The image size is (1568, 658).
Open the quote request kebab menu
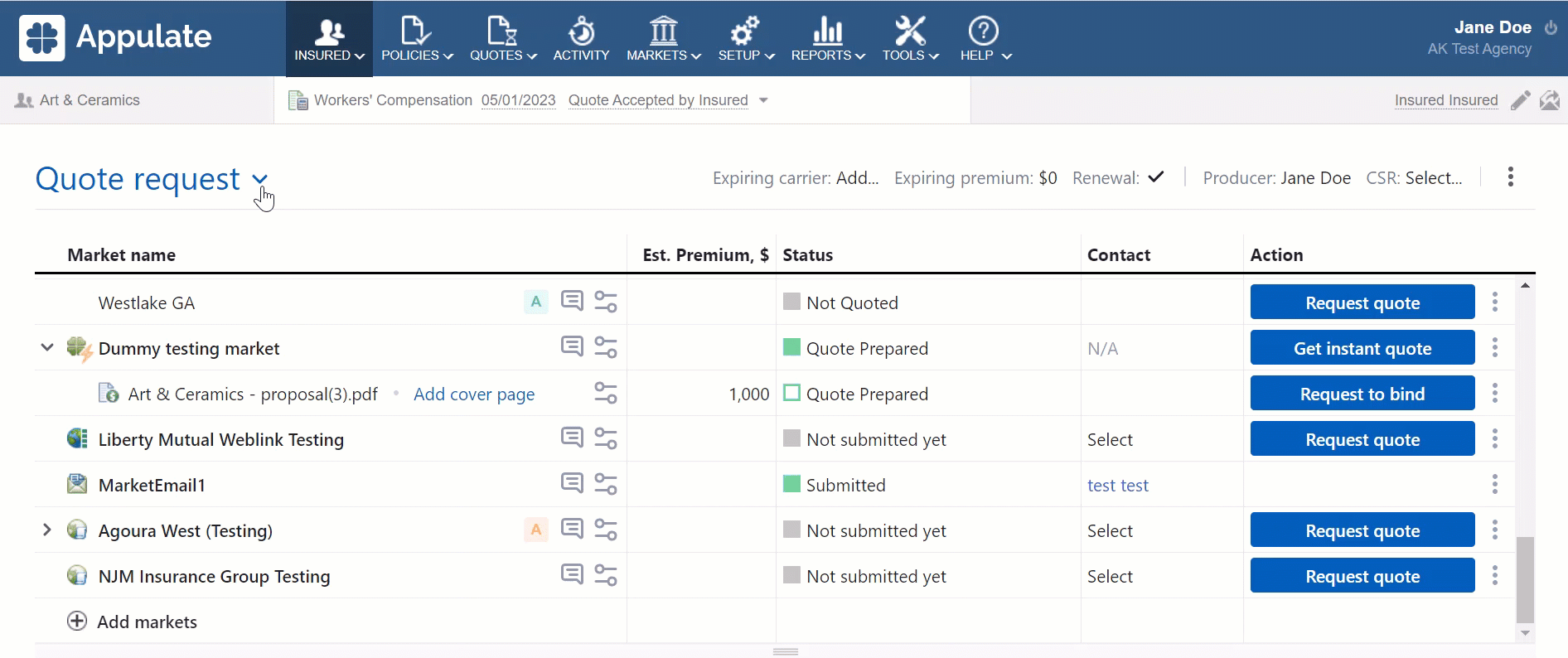tap(1510, 177)
